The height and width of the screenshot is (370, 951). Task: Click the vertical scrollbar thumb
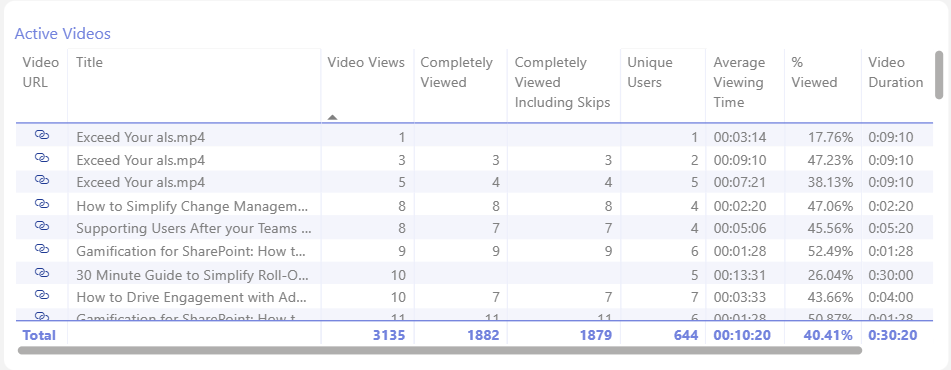pyautogui.click(x=939, y=75)
